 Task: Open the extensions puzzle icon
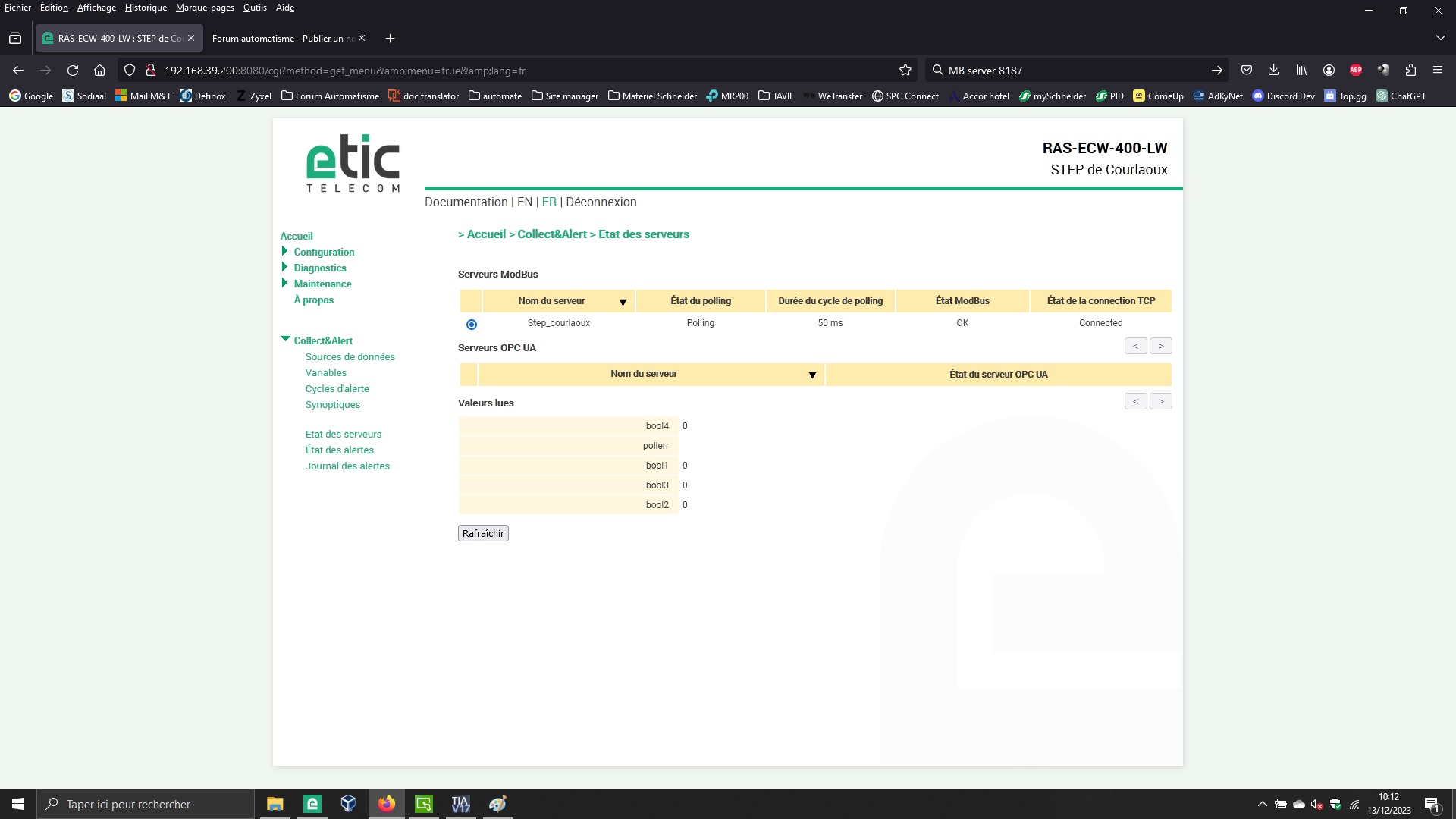[x=1410, y=70]
